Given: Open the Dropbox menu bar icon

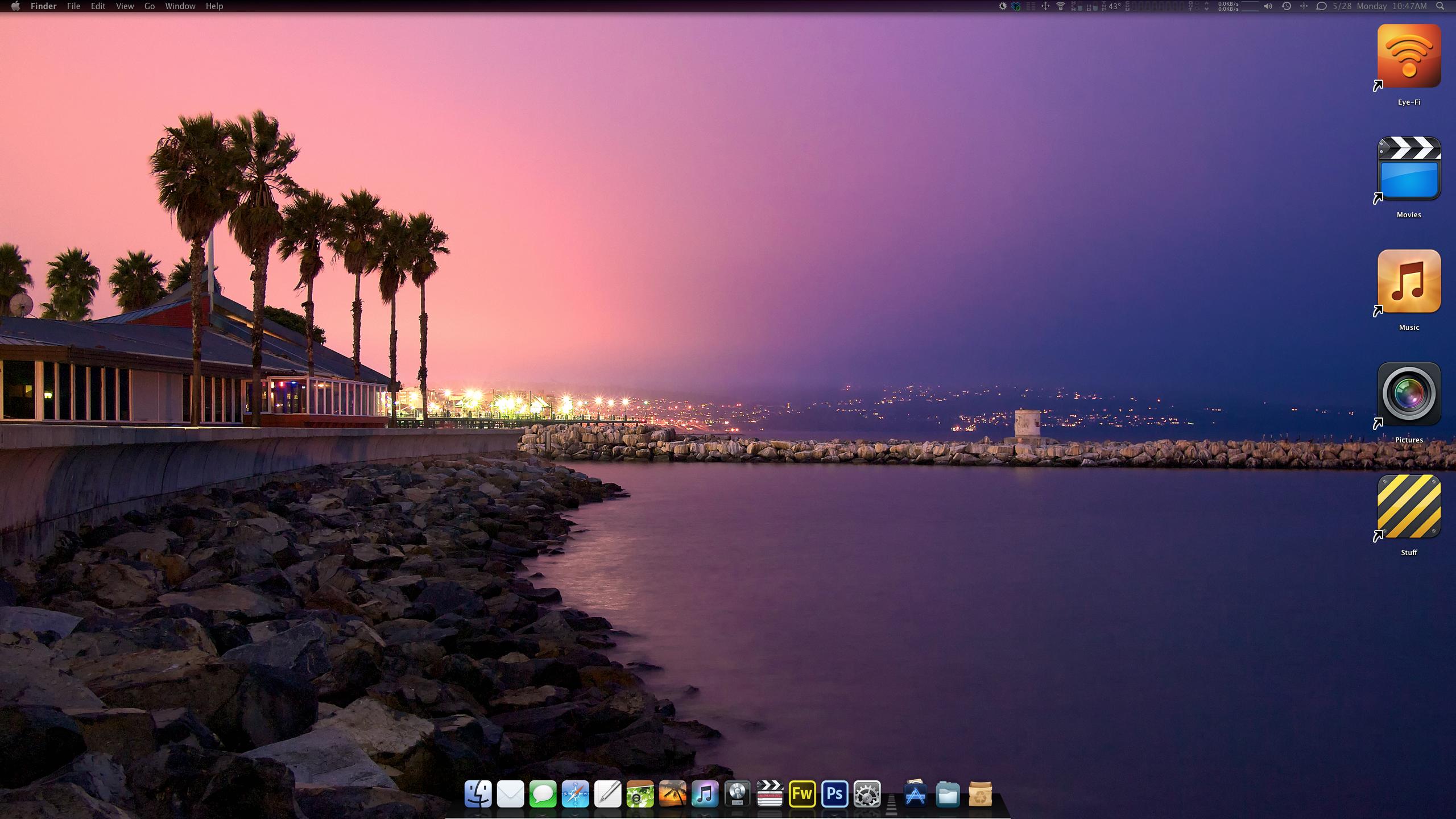Looking at the screenshot, I should (x=1015, y=6).
